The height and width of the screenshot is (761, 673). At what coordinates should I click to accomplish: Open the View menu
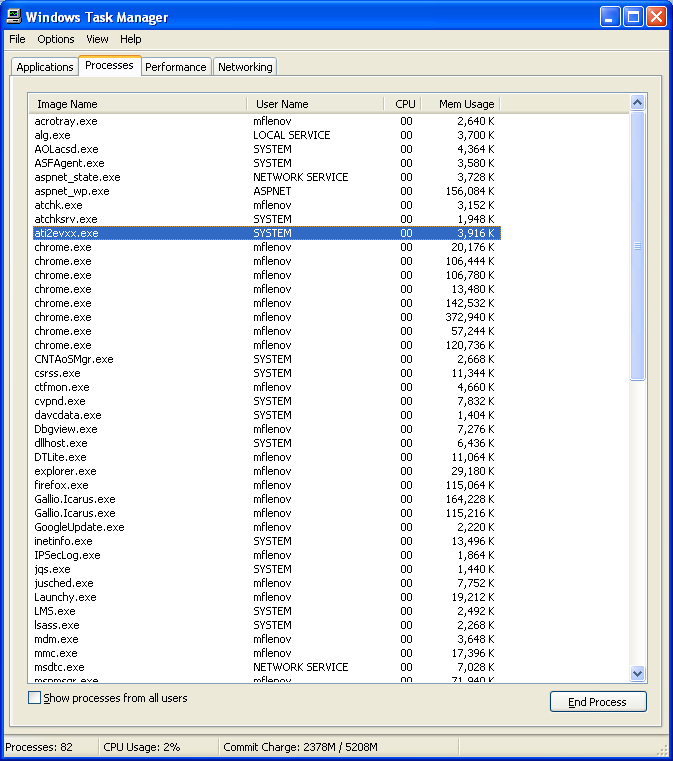coord(97,39)
